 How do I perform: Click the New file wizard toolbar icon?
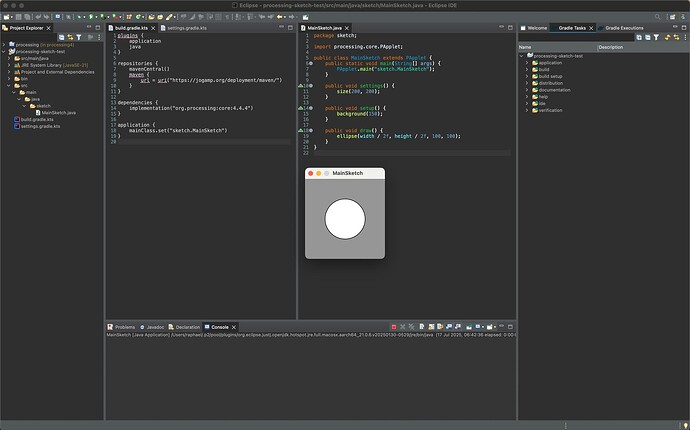point(6,17)
